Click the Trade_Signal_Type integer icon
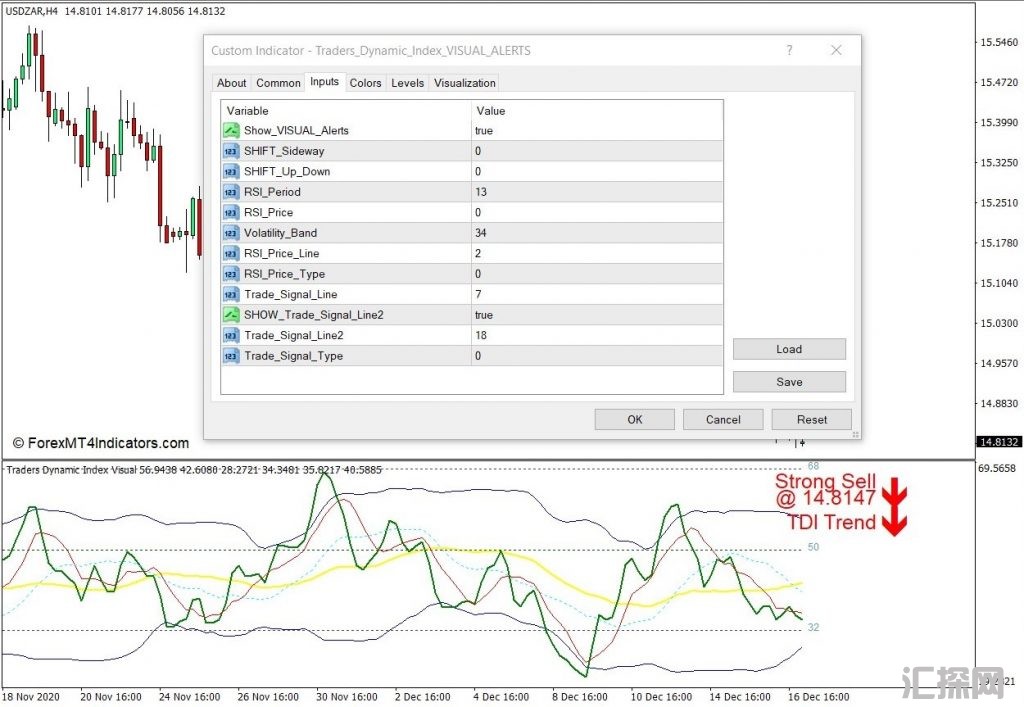 (231, 356)
